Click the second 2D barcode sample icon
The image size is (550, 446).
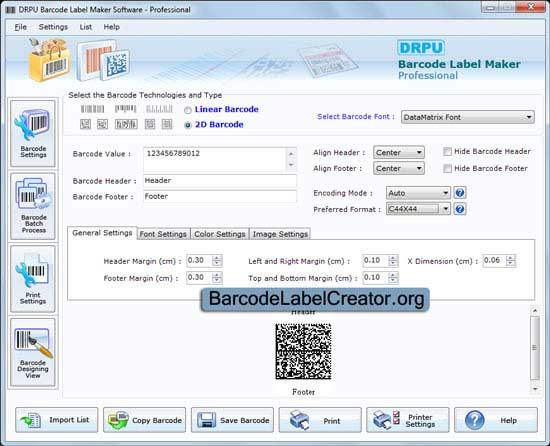coord(102,124)
